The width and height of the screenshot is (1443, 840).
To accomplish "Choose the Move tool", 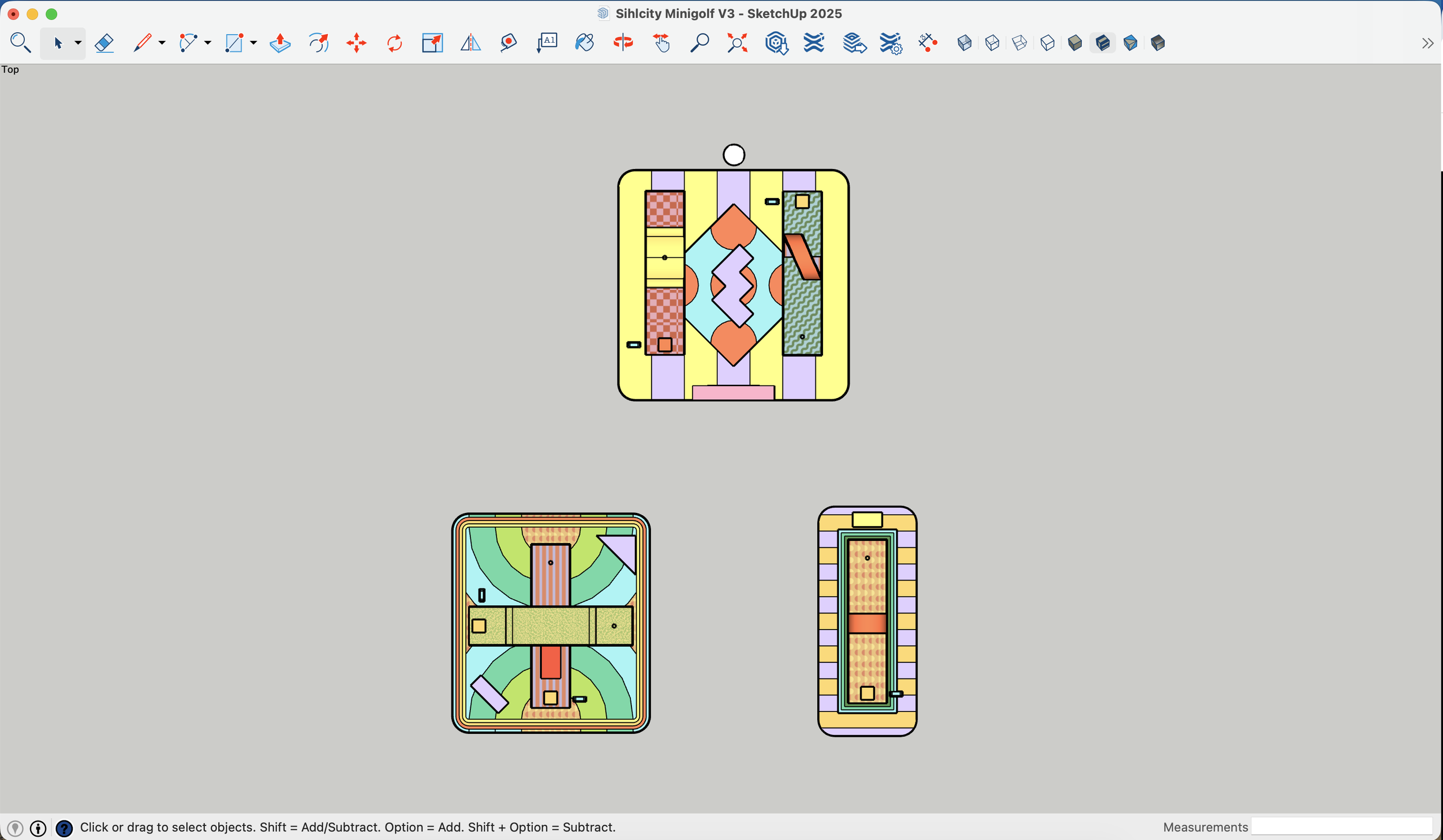I will click(356, 43).
